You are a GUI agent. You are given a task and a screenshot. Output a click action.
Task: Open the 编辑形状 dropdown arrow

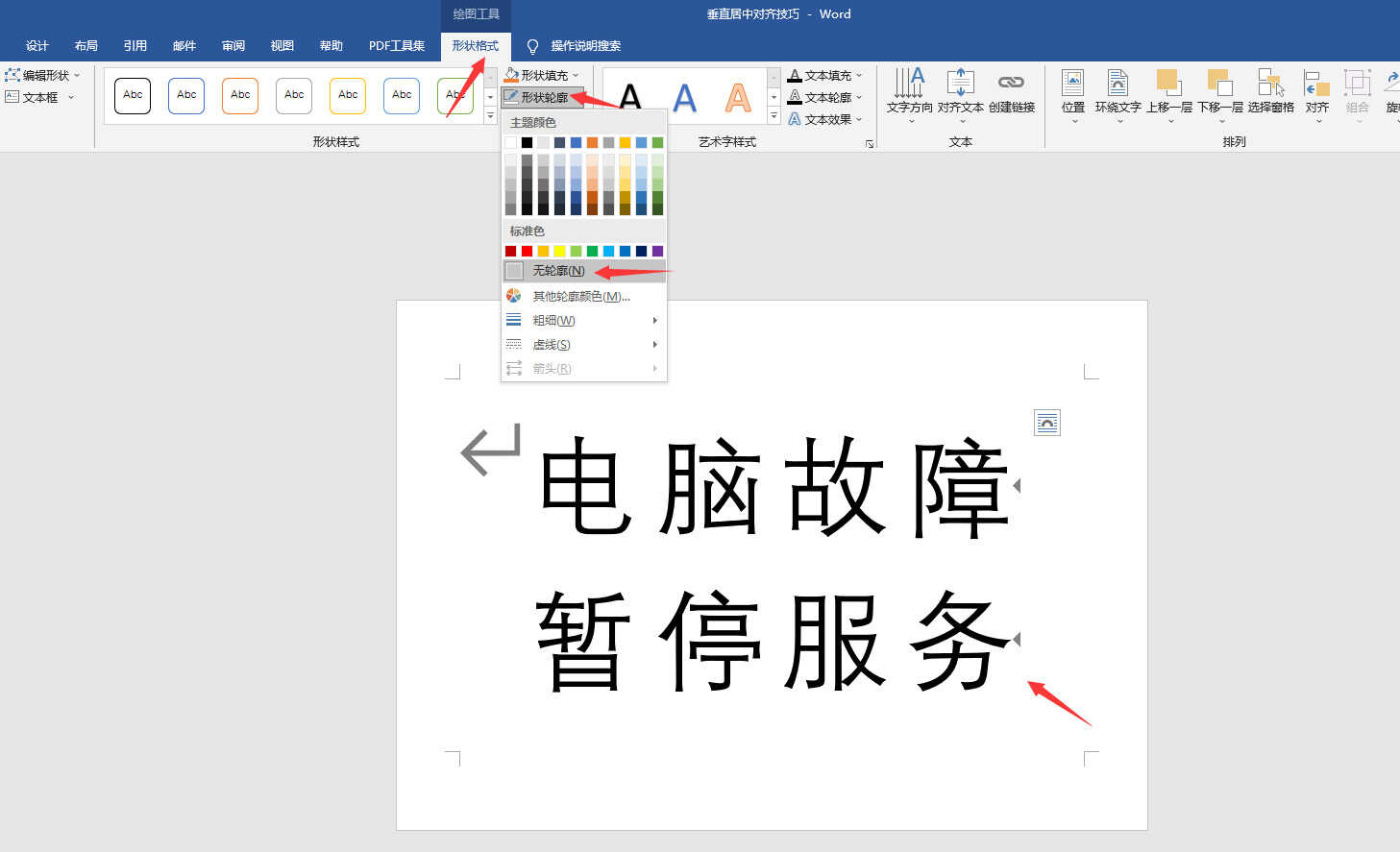[77, 75]
